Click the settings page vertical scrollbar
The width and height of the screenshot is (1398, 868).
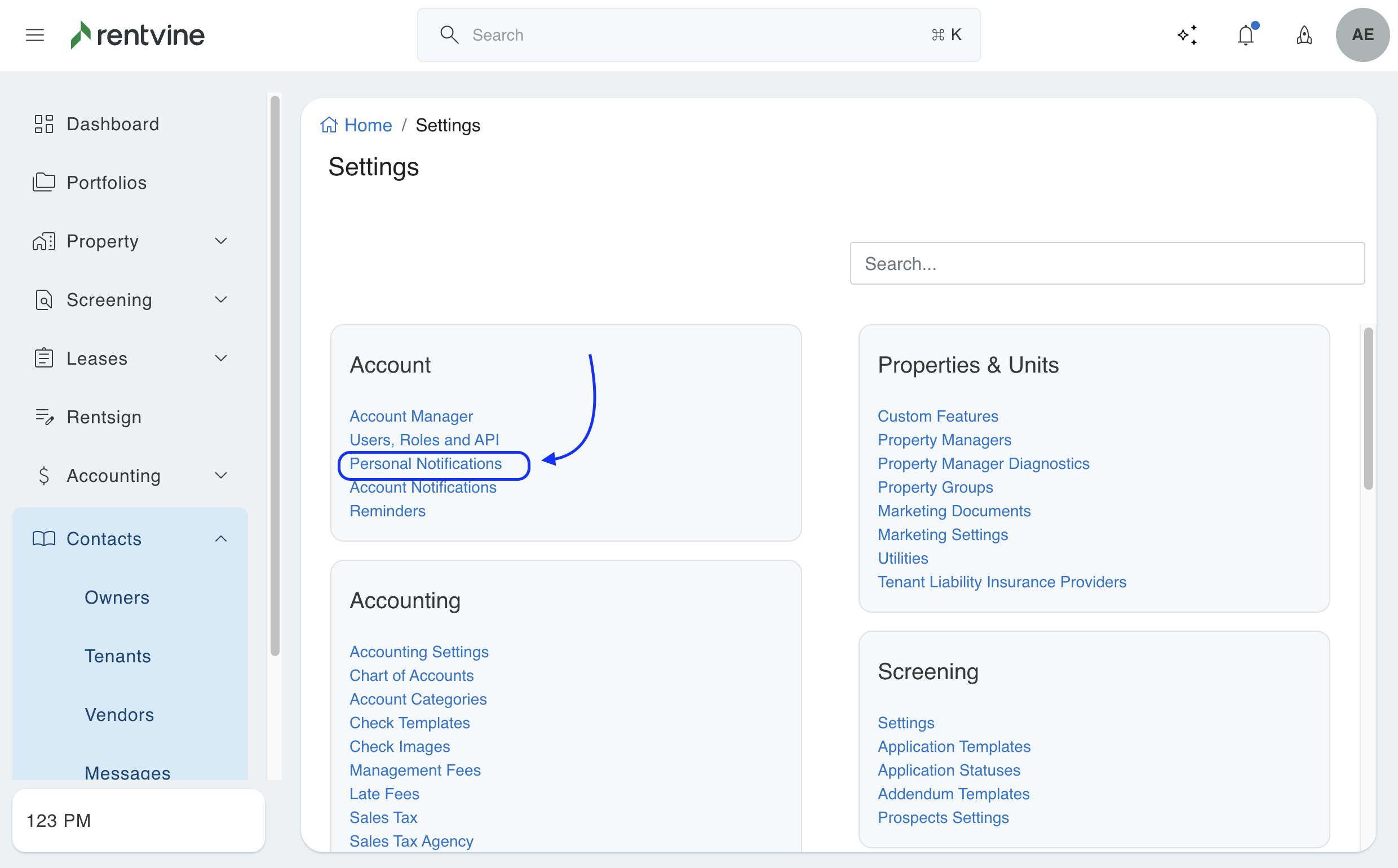tap(1369, 408)
